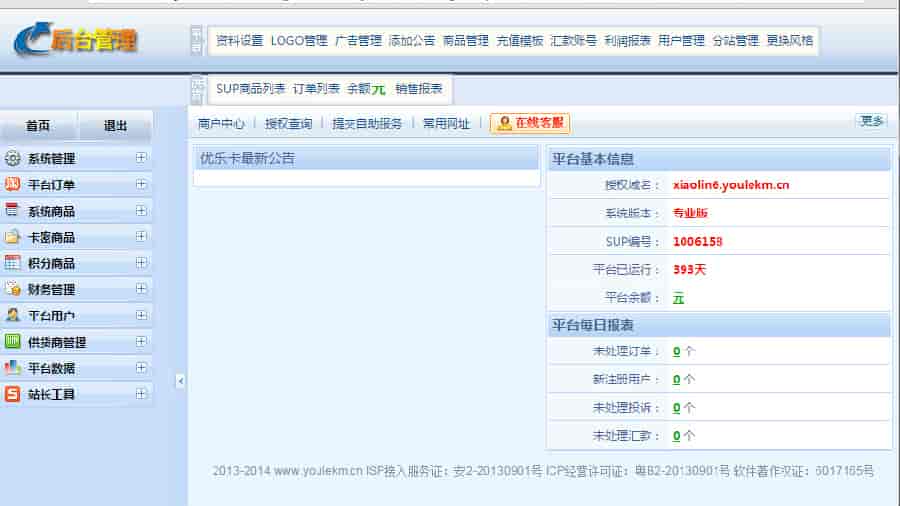900x506 pixels.
Task: Open 更换风格 in the top menu
Action: 790,41
